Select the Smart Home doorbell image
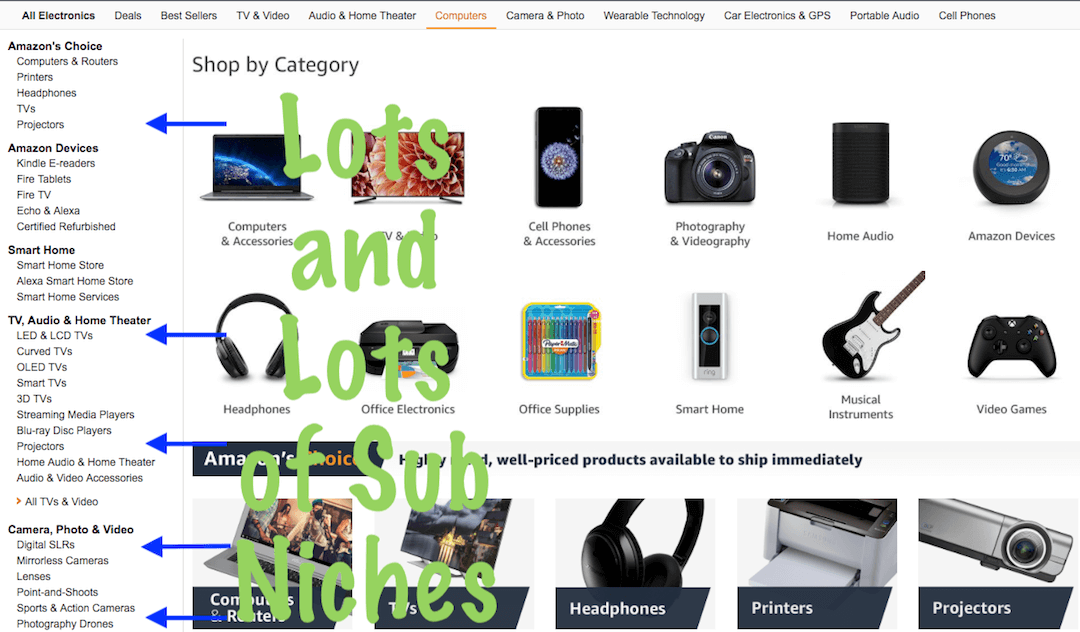This screenshot has width=1080, height=632. (709, 336)
